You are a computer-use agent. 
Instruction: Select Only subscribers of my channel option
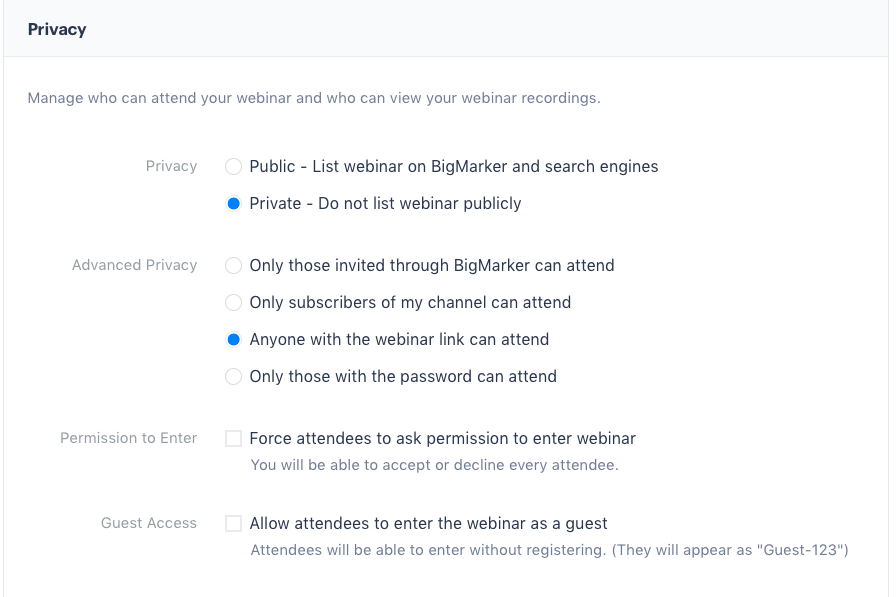233,303
